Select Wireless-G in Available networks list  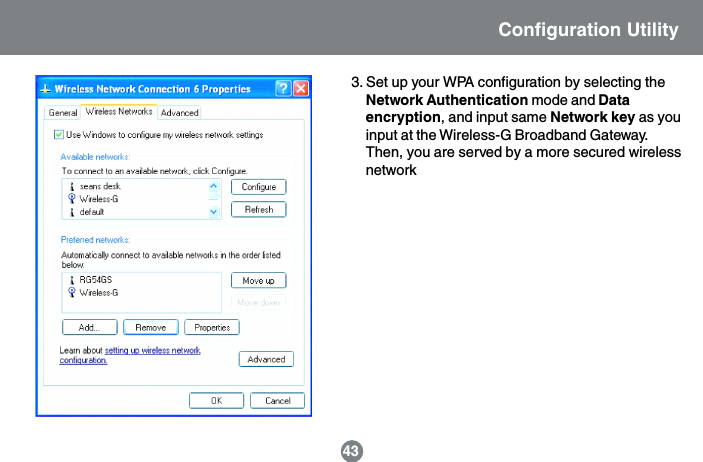coord(99,199)
